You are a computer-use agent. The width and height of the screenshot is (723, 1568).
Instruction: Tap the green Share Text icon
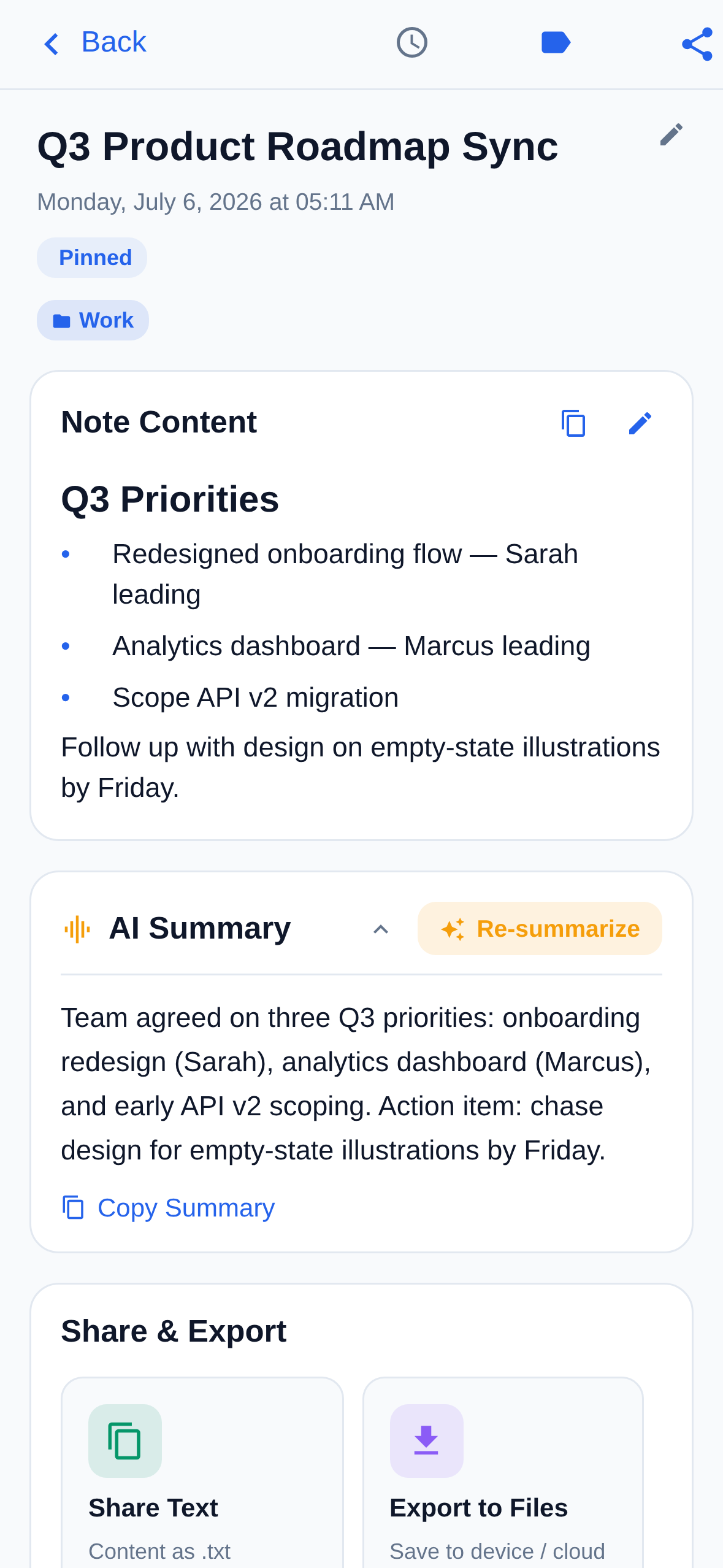(x=125, y=1440)
